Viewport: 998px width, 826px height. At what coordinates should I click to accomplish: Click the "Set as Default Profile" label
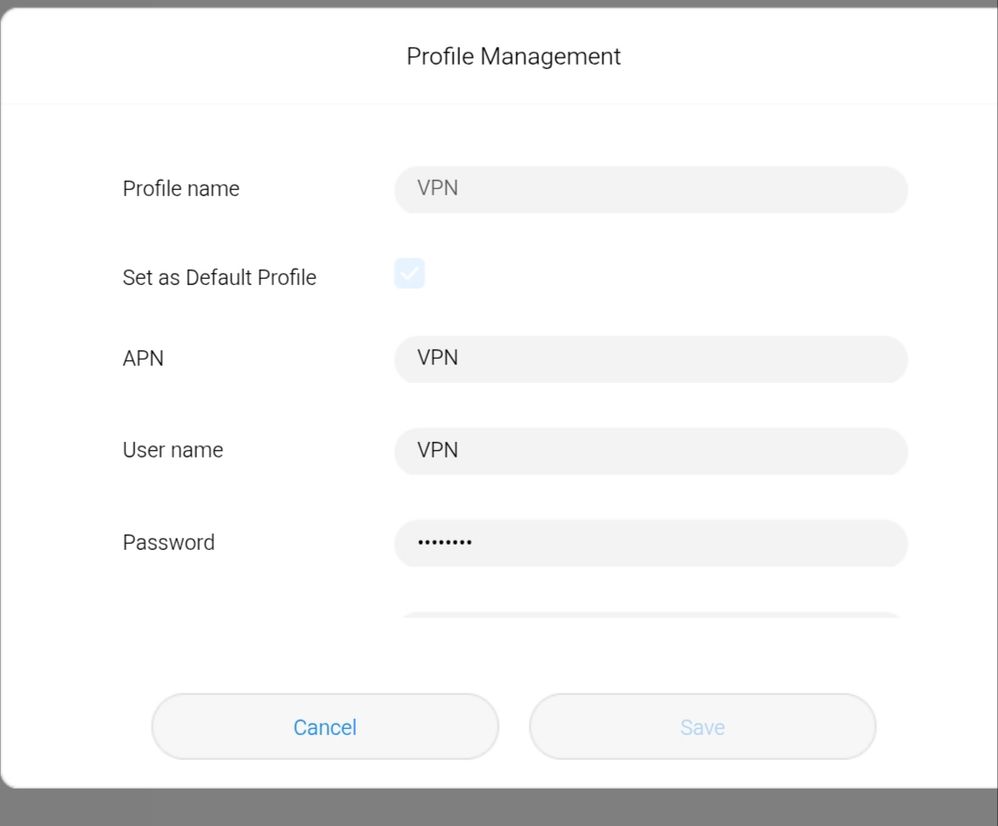[x=219, y=278]
